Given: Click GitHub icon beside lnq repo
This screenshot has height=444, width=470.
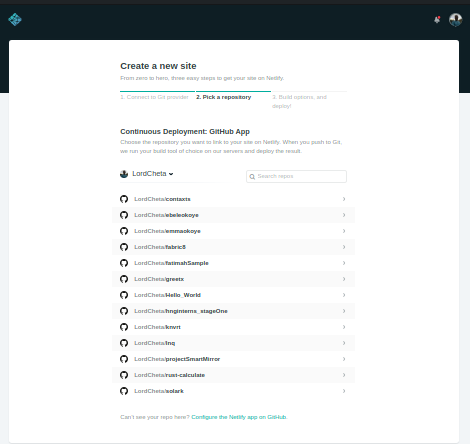Looking at the screenshot, I should 124,343.
